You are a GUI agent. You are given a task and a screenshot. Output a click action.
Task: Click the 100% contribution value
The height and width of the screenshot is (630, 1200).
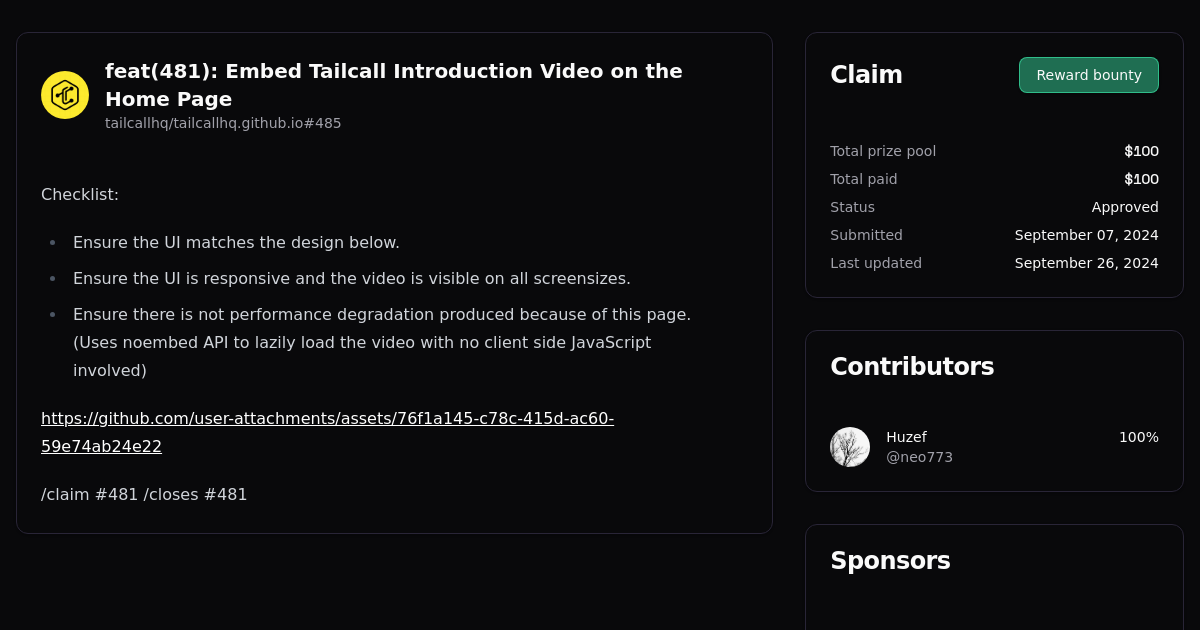(x=1139, y=437)
